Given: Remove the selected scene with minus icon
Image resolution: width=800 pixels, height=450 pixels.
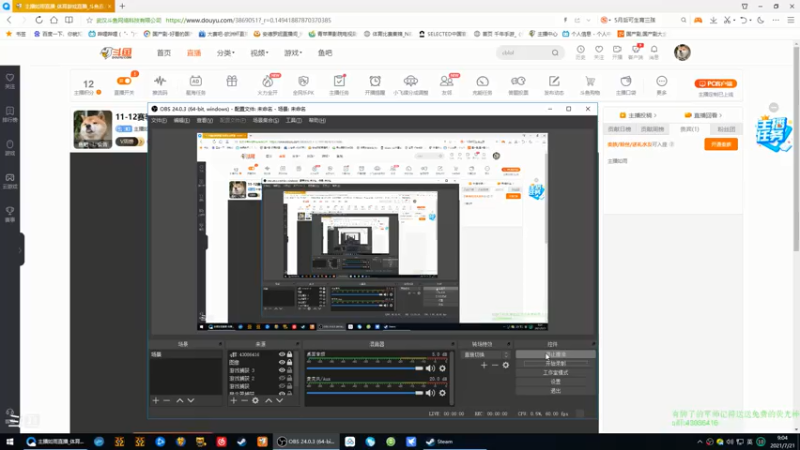Looking at the screenshot, I should click(167, 401).
